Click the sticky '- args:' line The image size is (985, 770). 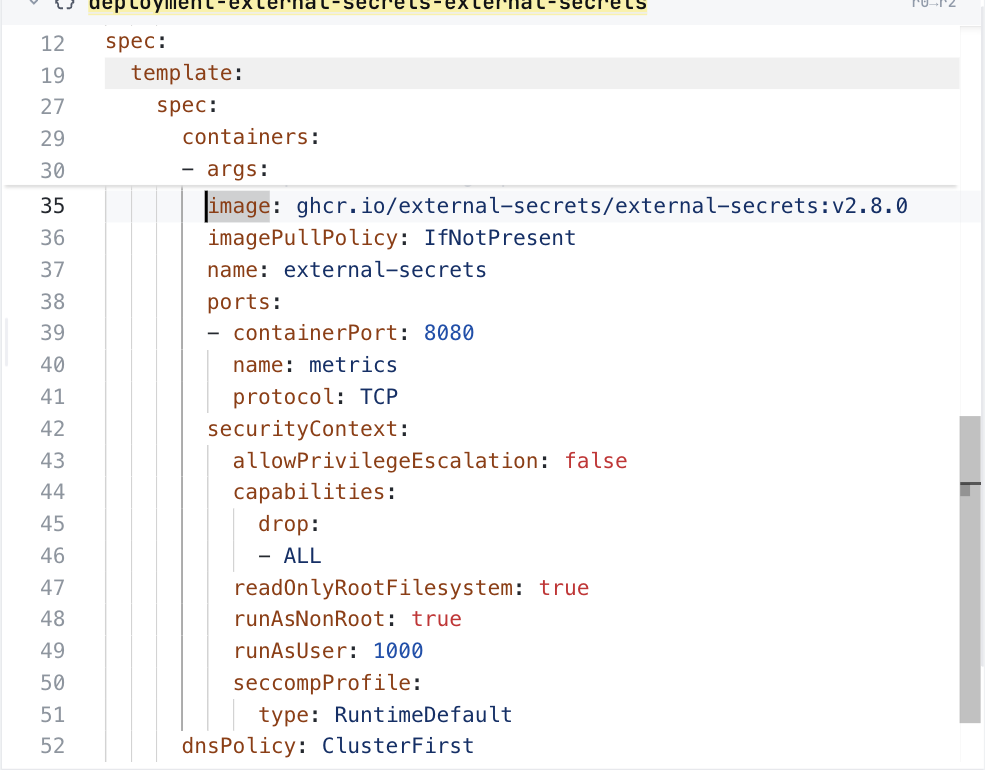point(225,170)
